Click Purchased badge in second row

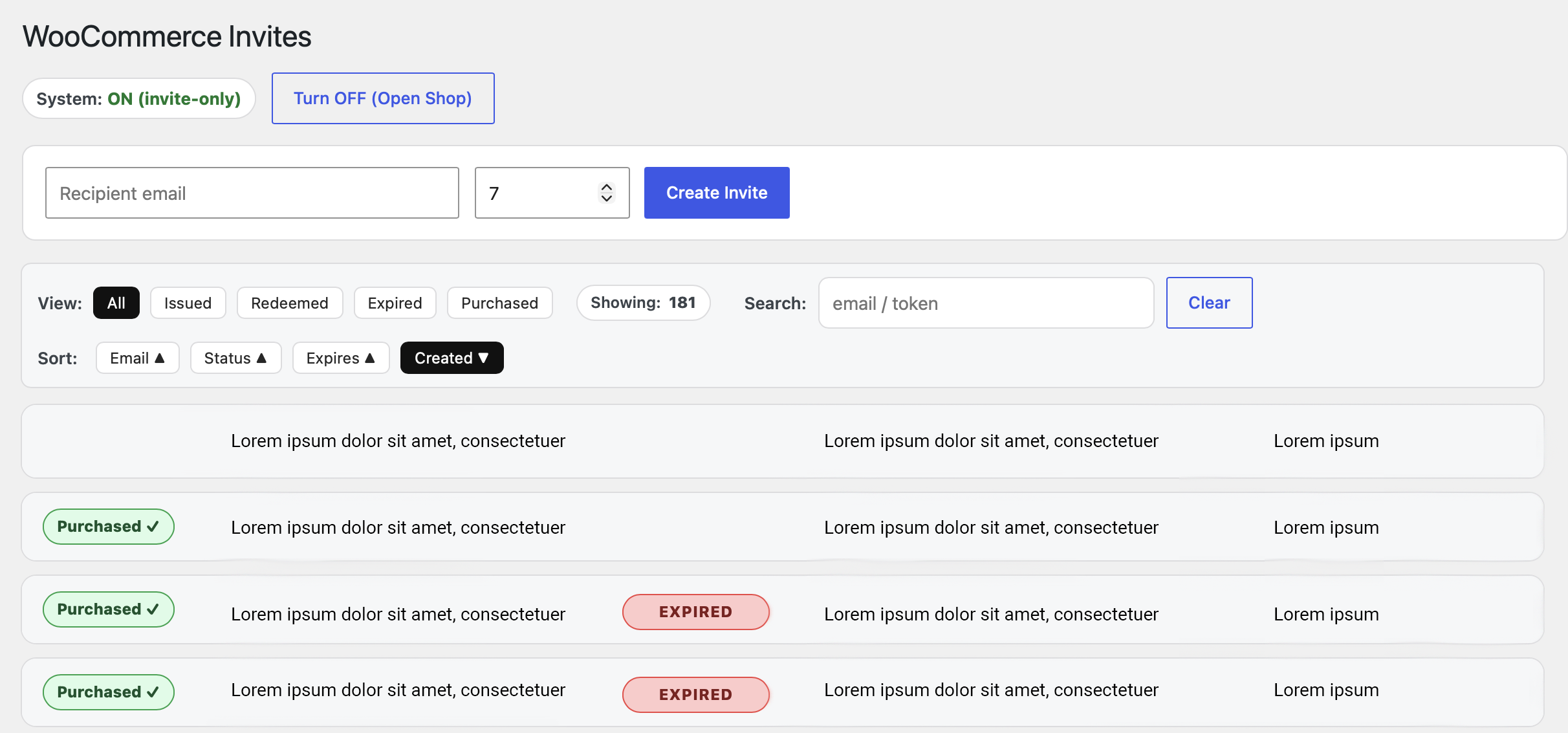coord(108,527)
